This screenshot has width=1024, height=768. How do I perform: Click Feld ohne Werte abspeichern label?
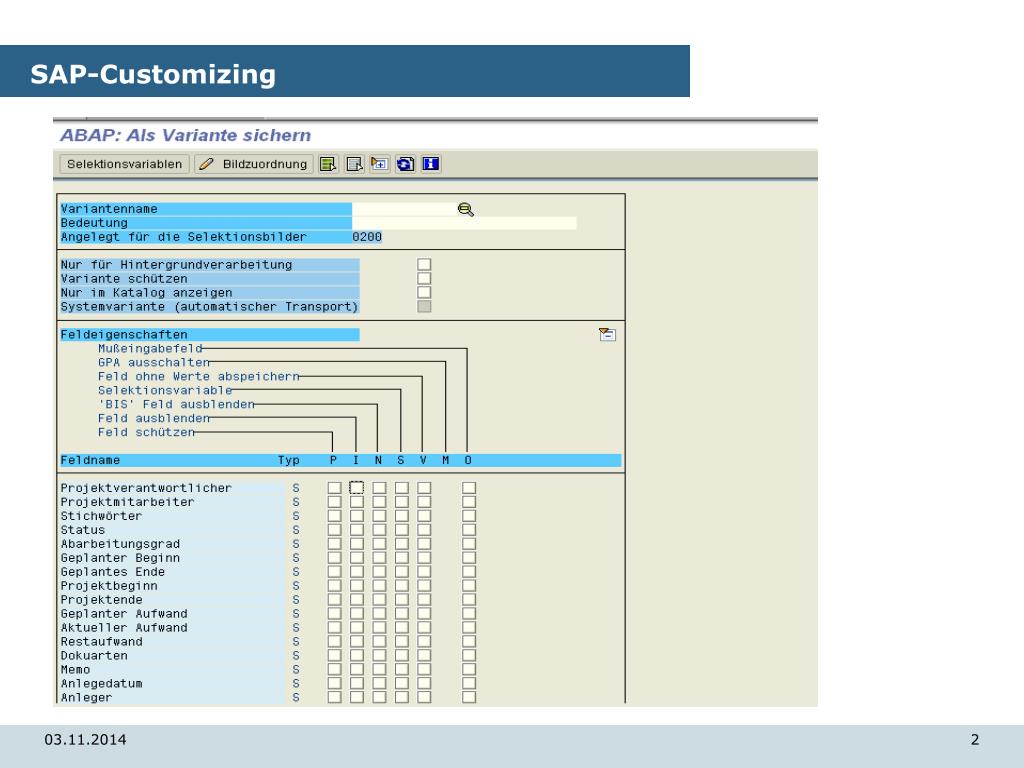[x=199, y=377]
